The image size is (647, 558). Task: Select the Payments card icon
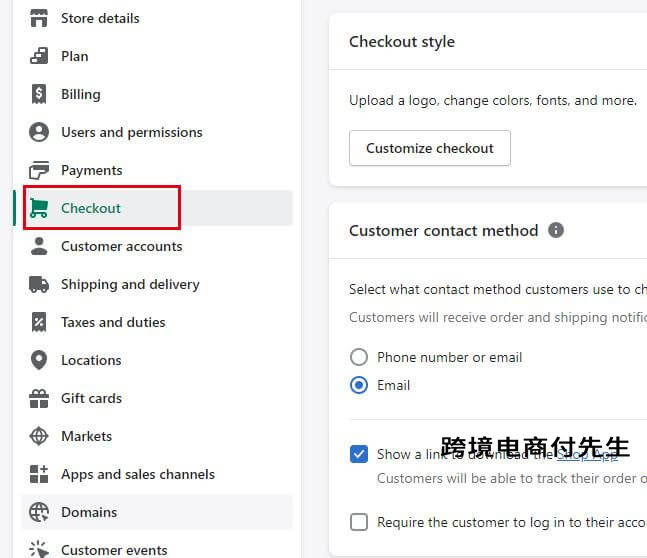39,170
